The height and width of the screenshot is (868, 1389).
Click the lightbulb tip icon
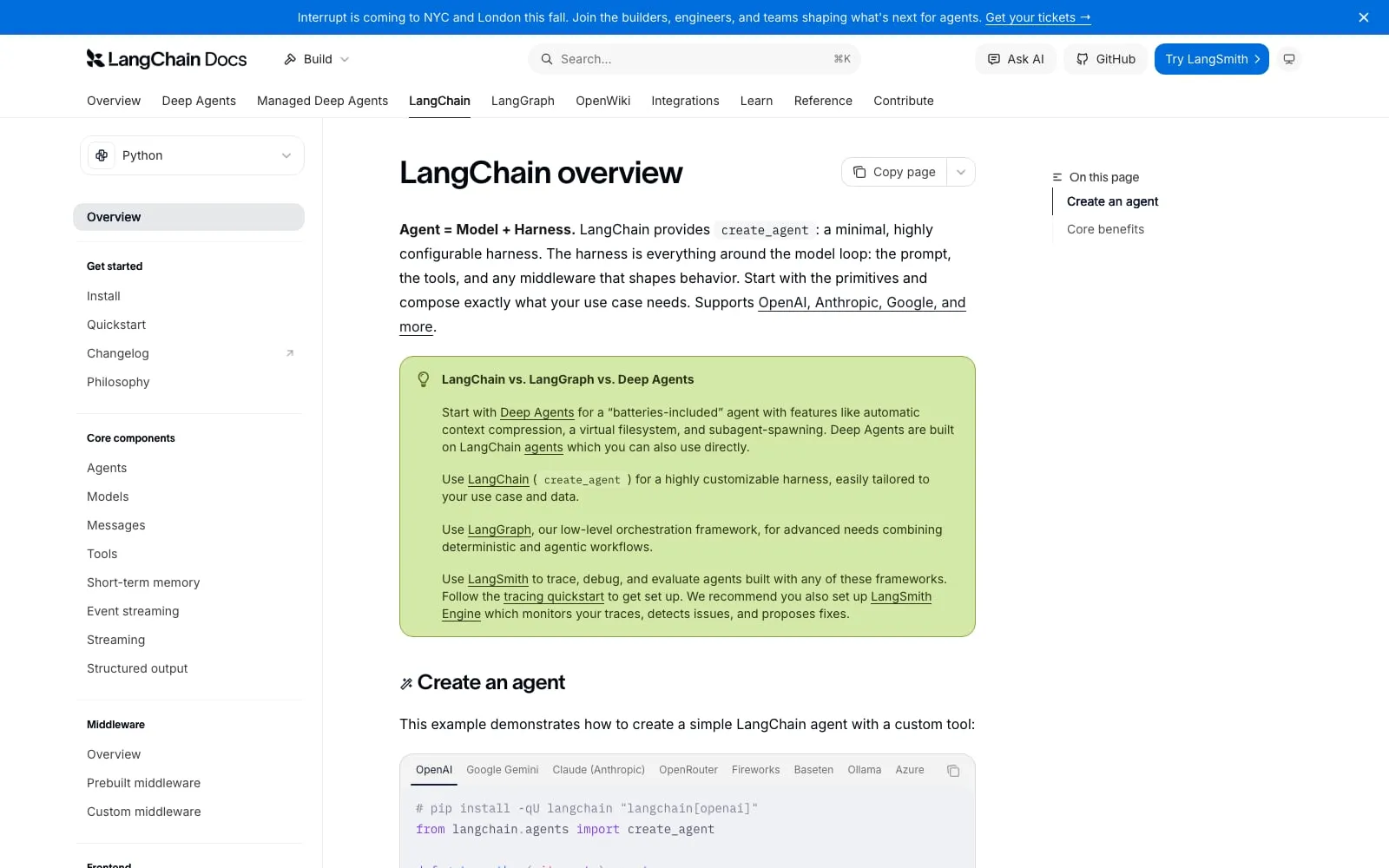pos(424,379)
